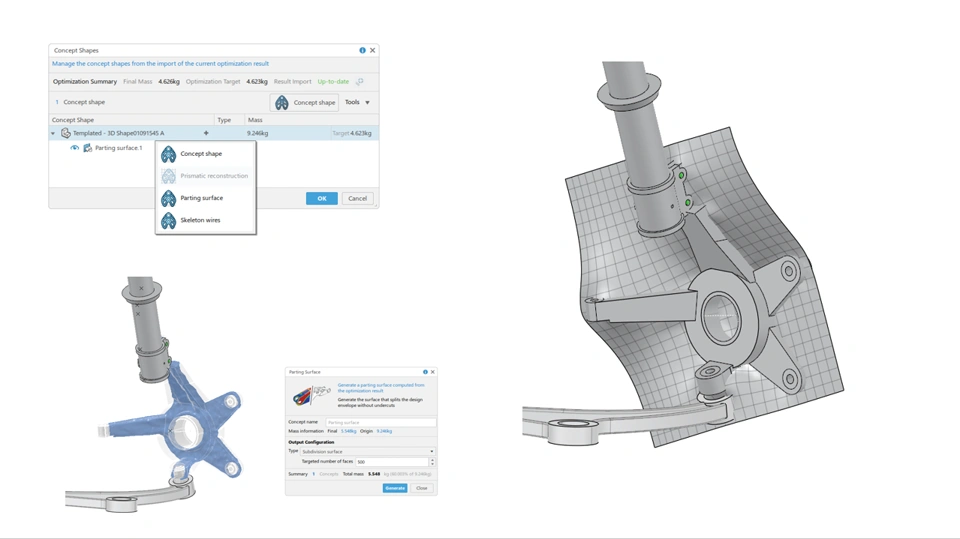
Task: Open the Type Subdivision surface dropdown
Action: click(x=367, y=451)
